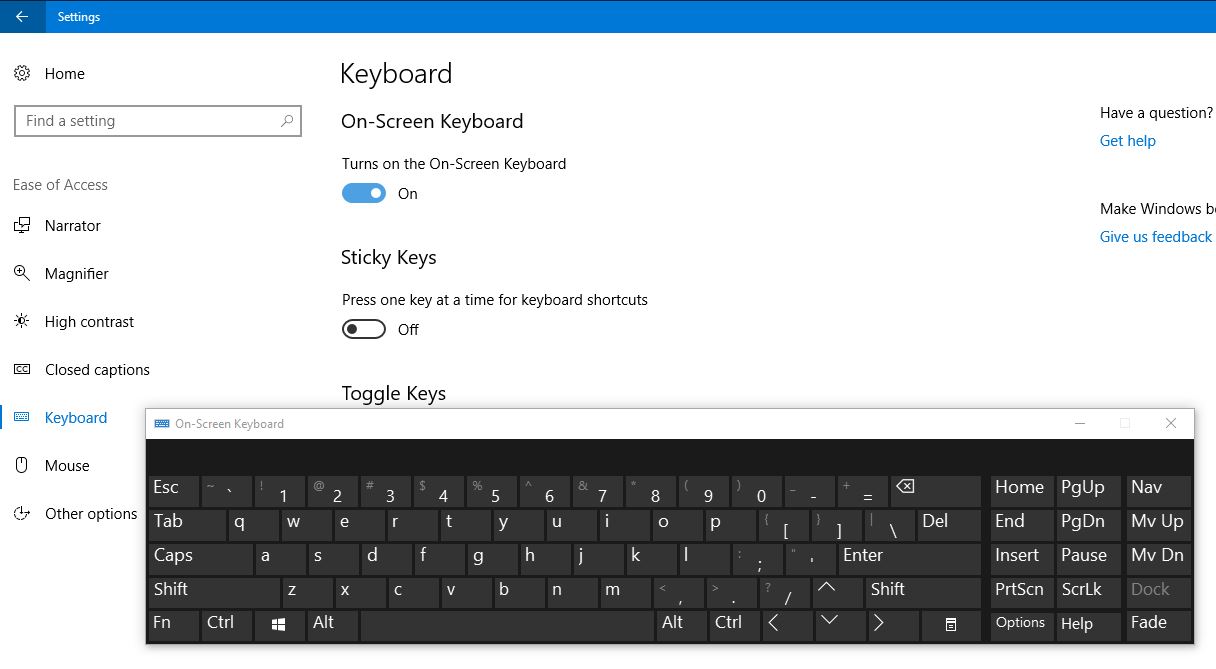Open the Narrator settings page
The image size is (1216, 669).
pos(72,226)
